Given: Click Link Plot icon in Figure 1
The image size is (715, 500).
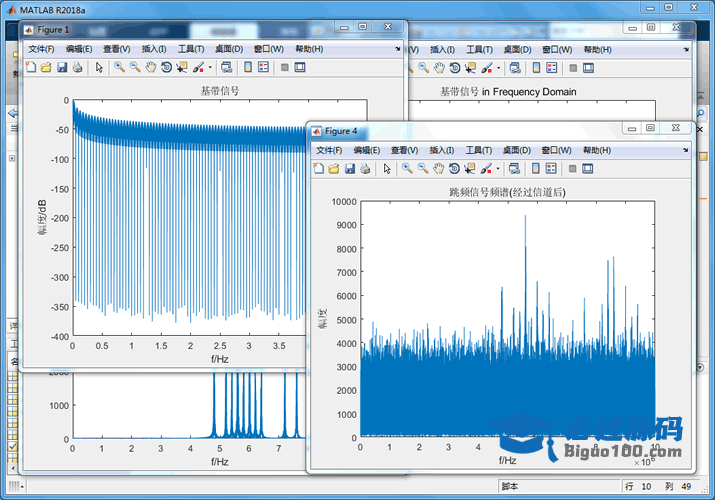Looking at the screenshot, I should click(227, 67).
